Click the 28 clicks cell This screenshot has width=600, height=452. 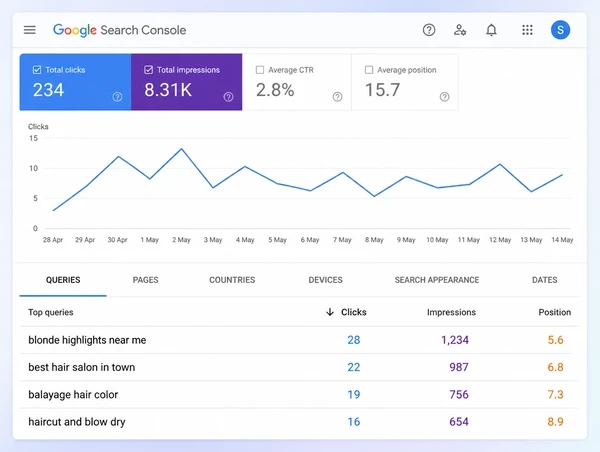click(x=354, y=340)
